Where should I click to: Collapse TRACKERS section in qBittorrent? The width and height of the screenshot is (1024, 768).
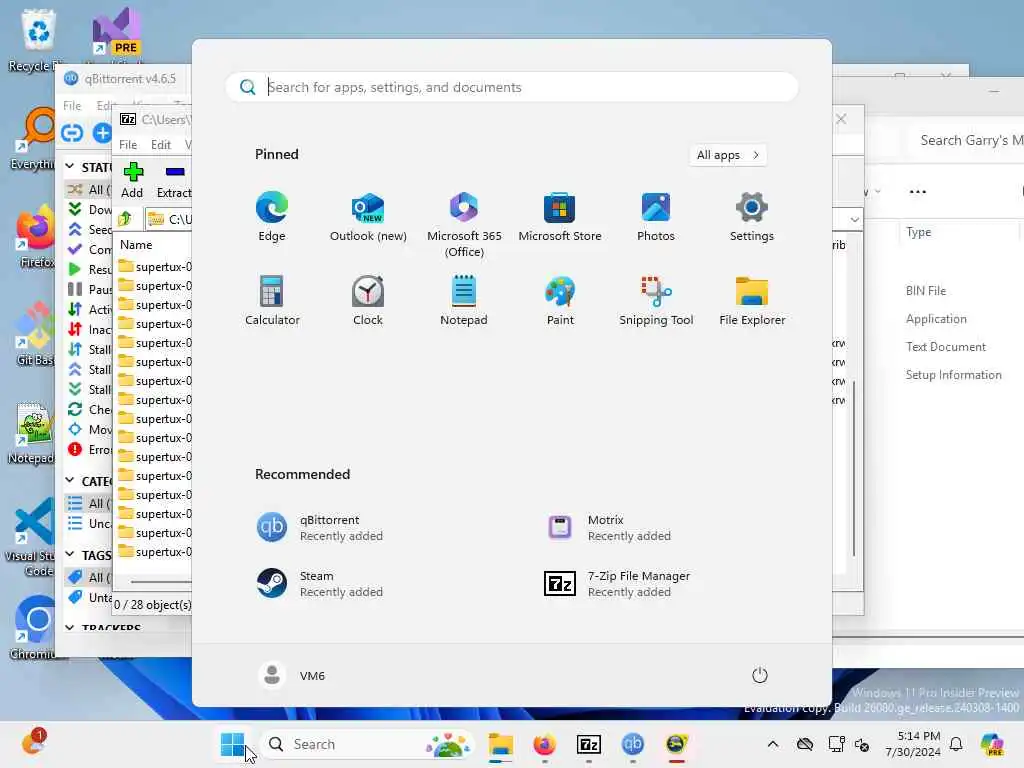coord(69,628)
